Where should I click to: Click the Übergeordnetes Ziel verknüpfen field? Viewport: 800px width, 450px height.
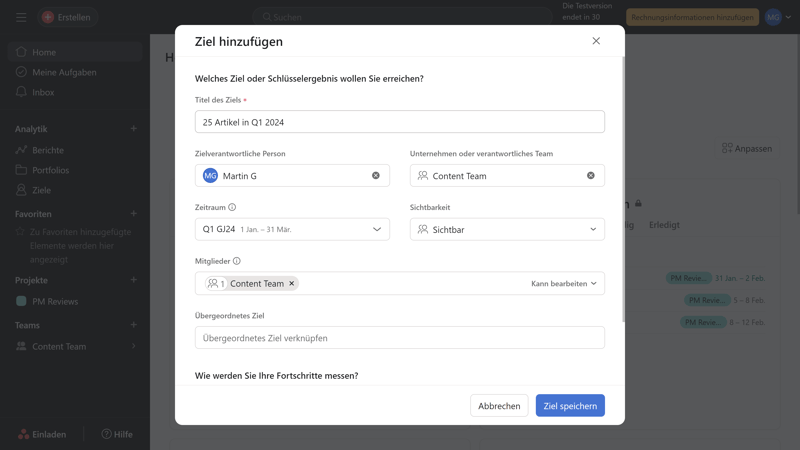tap(399, 338)
